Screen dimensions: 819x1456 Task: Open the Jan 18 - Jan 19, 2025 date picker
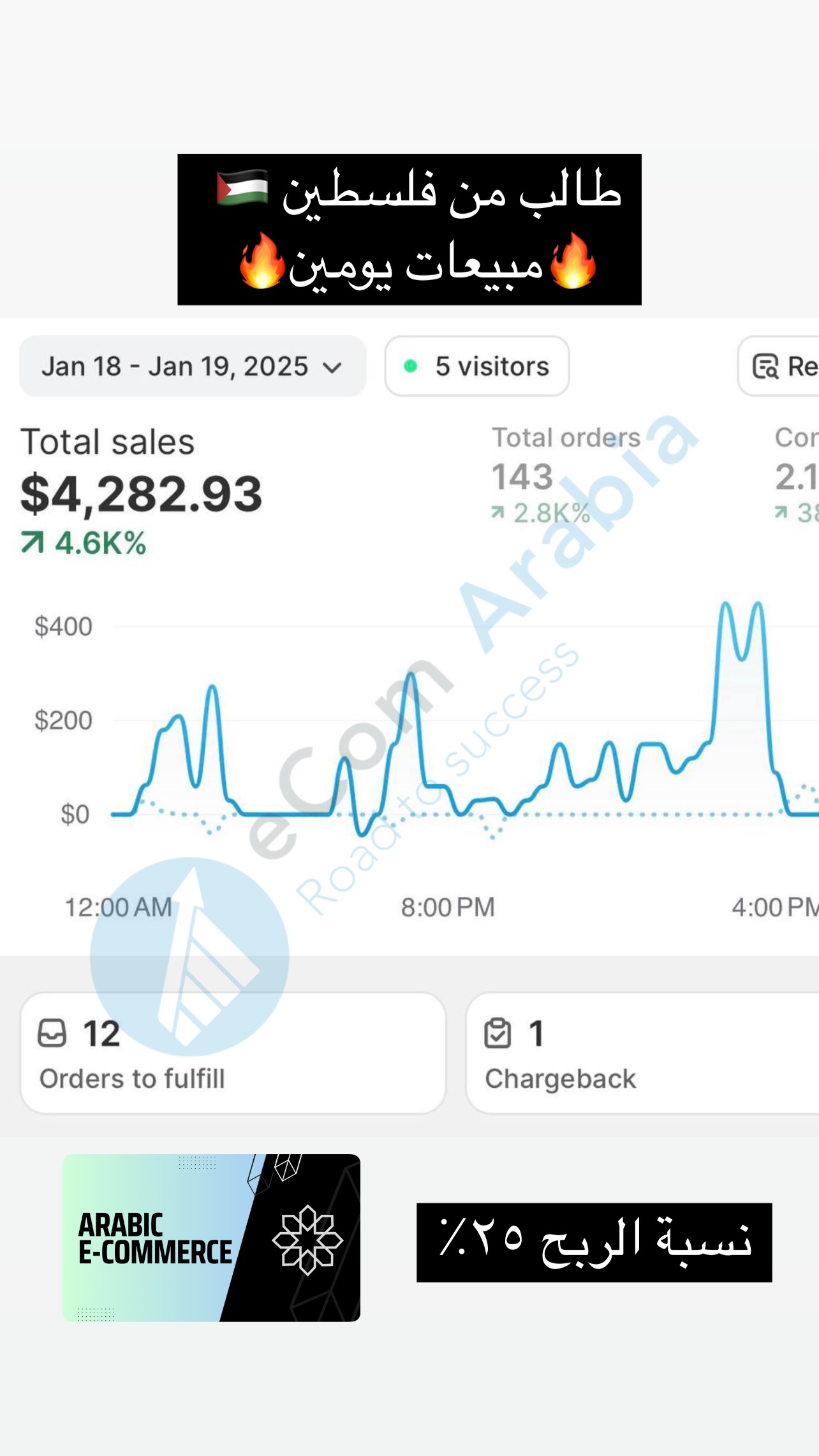tap(191, 367)
